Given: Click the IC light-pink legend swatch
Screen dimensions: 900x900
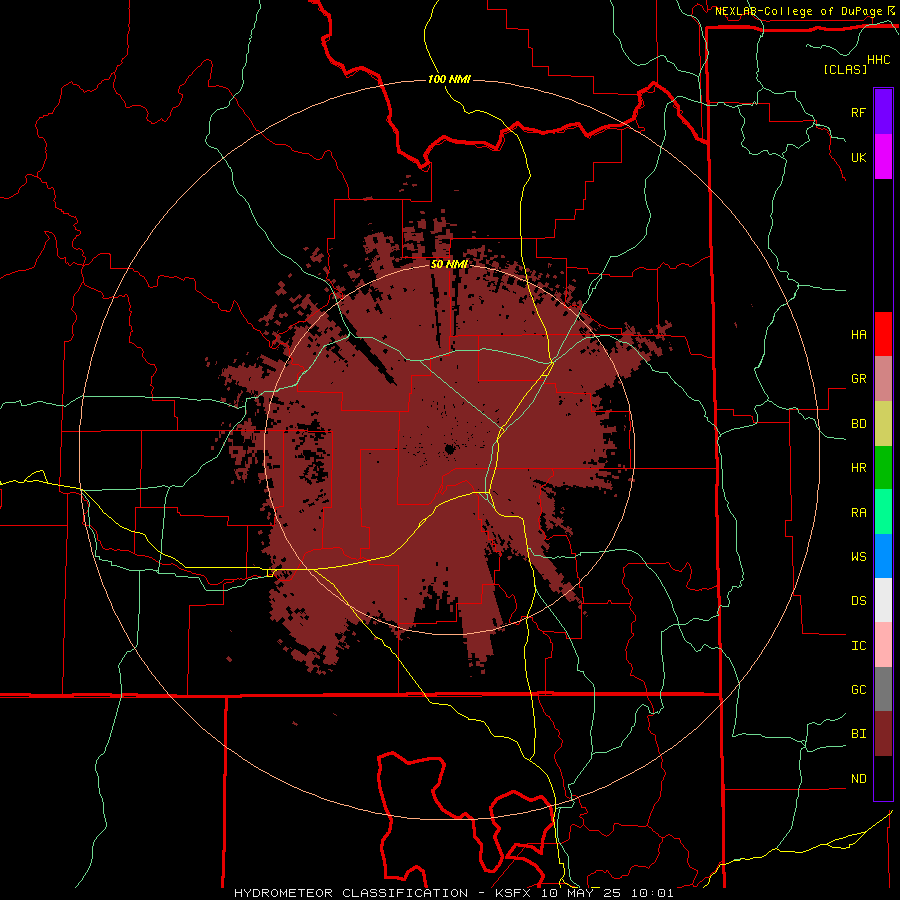Looking at the screenshot, I should 883,645.
